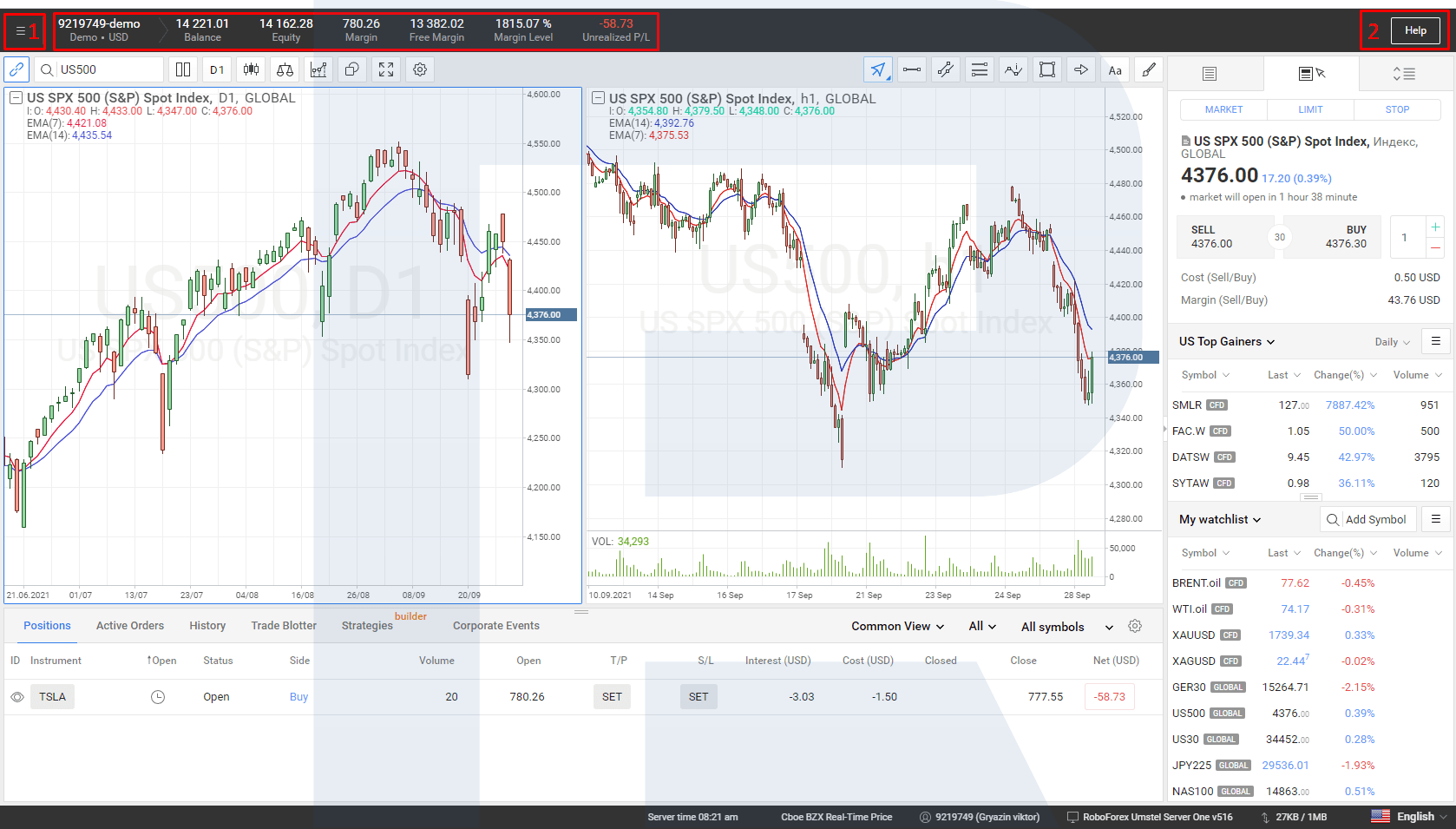Image resolution: width=1456 pixels, height=829 pixels.
Task: Switch order type to MARKET
Action: pyautogui.click(x=1223, y=109)
